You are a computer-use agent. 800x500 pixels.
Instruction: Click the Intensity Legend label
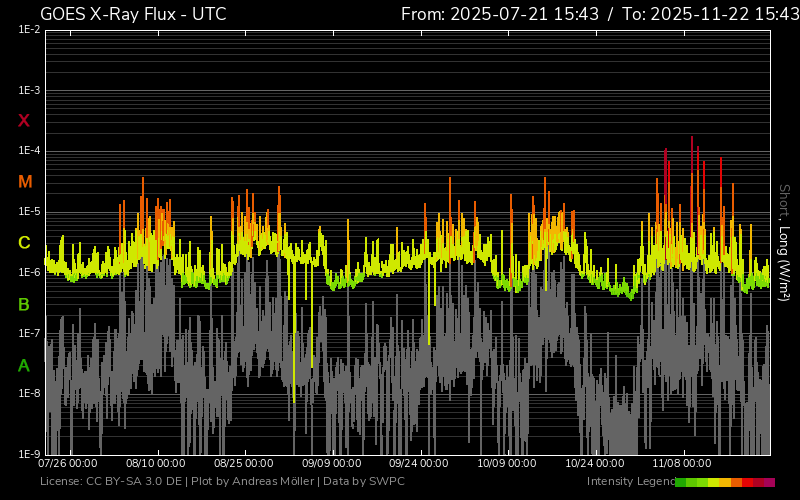[x=629, y=482]
